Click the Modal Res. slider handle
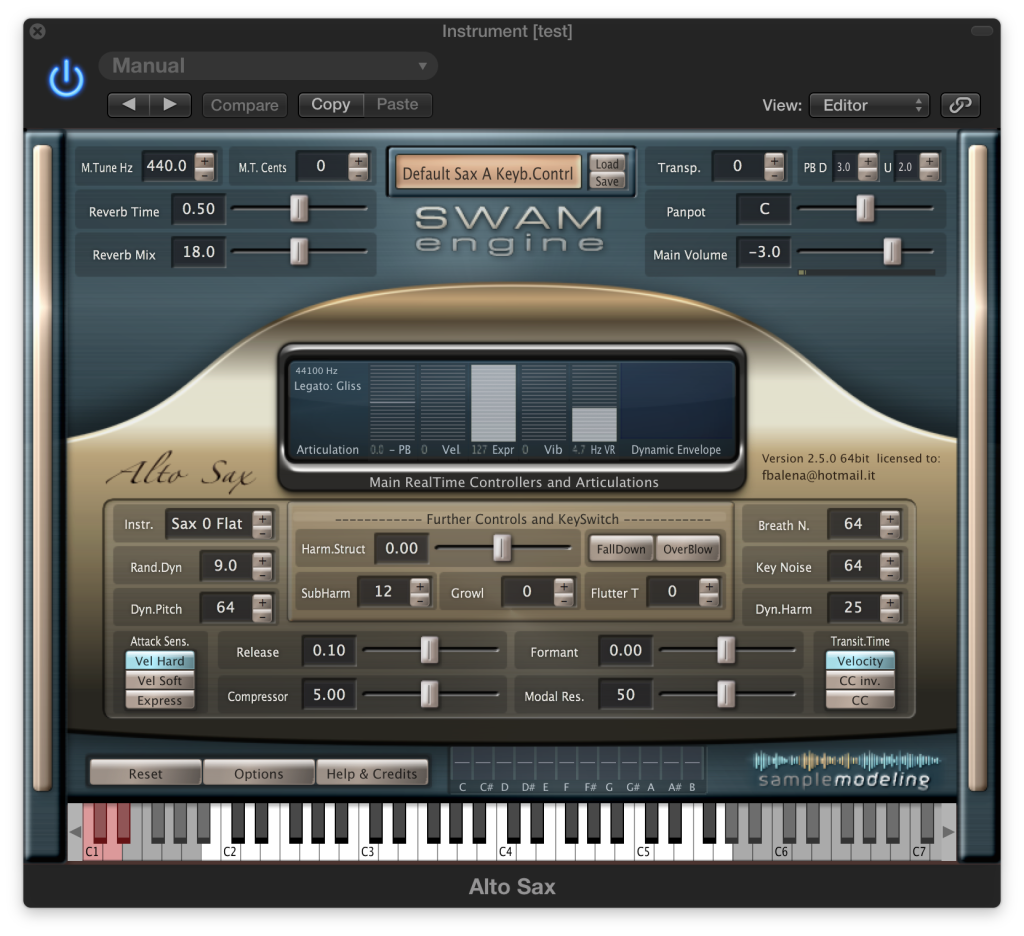Screen dimensions: 1024x936 [726, 694]
